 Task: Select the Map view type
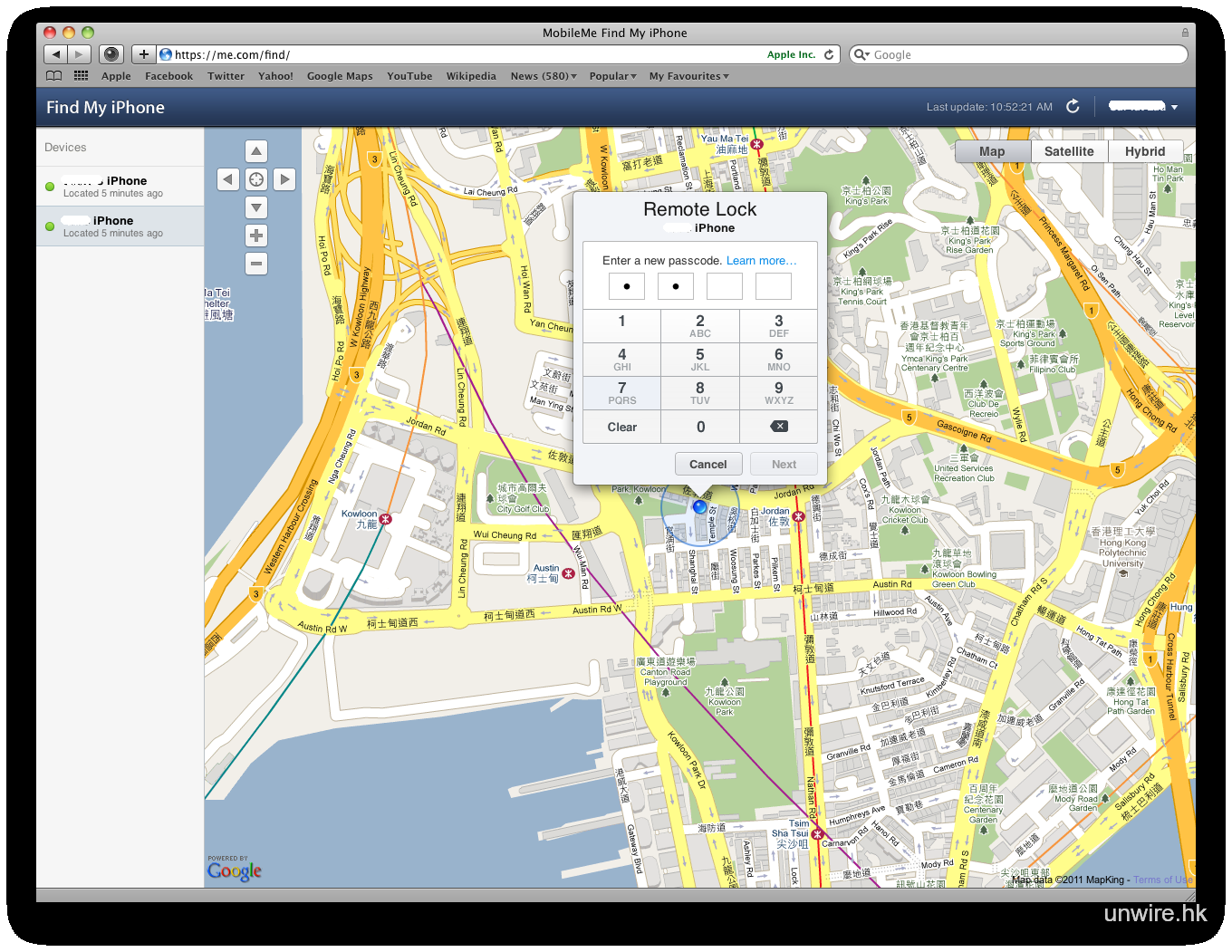point(992,151)
